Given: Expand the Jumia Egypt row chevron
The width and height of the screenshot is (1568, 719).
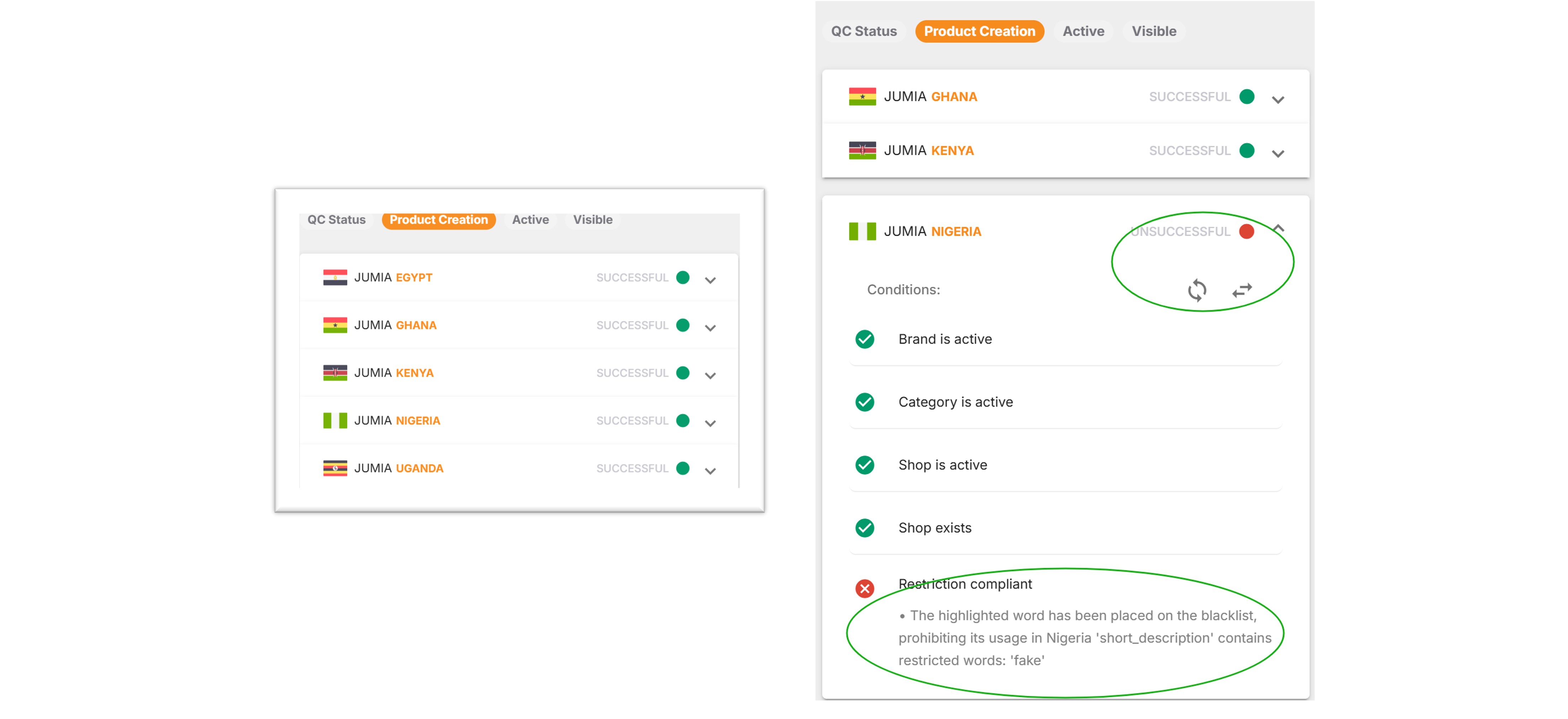Looking at the screenshot, I should (710, 280).
